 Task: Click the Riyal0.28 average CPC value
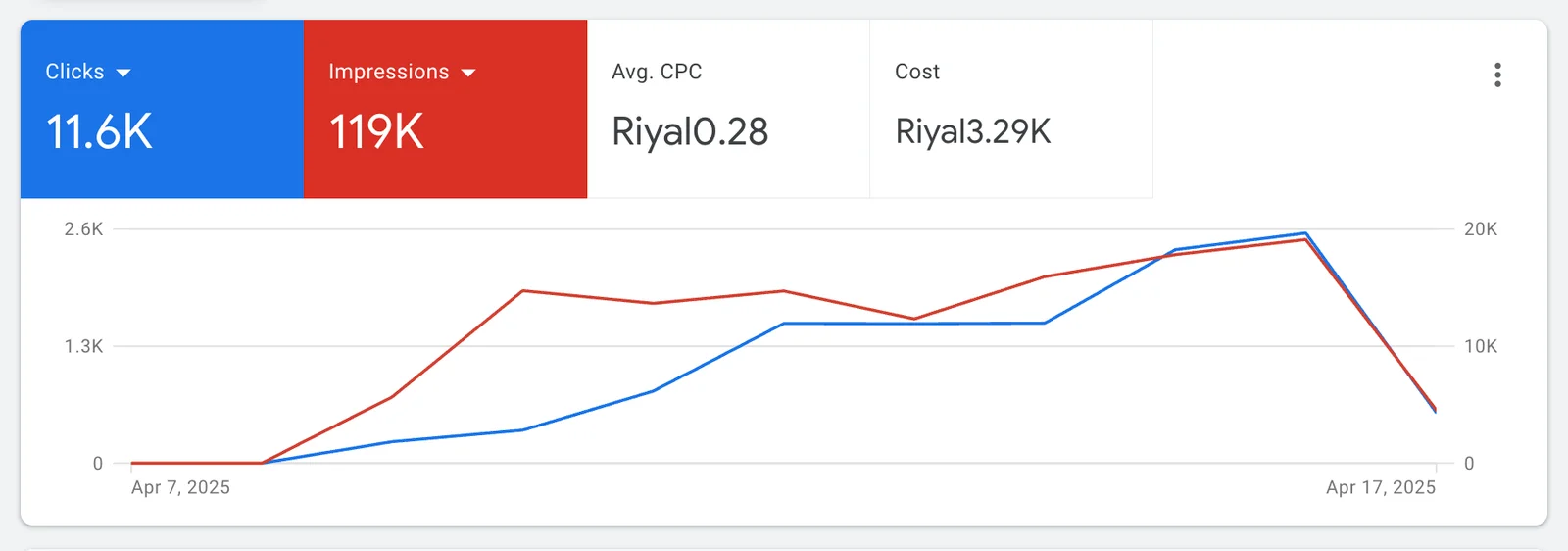pyautogui.click(x=690, y=132)
